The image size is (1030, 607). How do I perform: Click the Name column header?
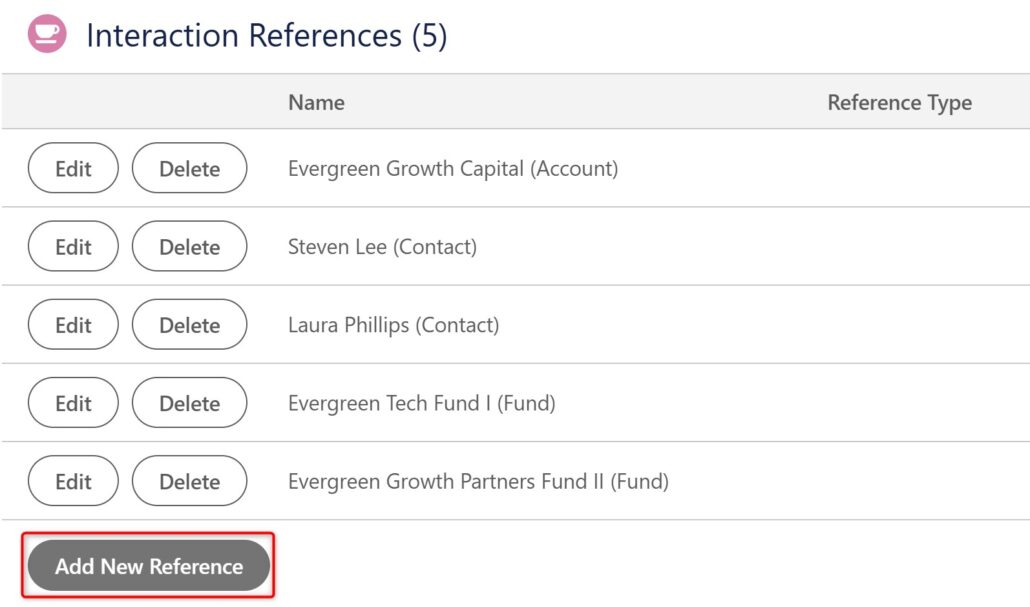click(x=316, y=102)
